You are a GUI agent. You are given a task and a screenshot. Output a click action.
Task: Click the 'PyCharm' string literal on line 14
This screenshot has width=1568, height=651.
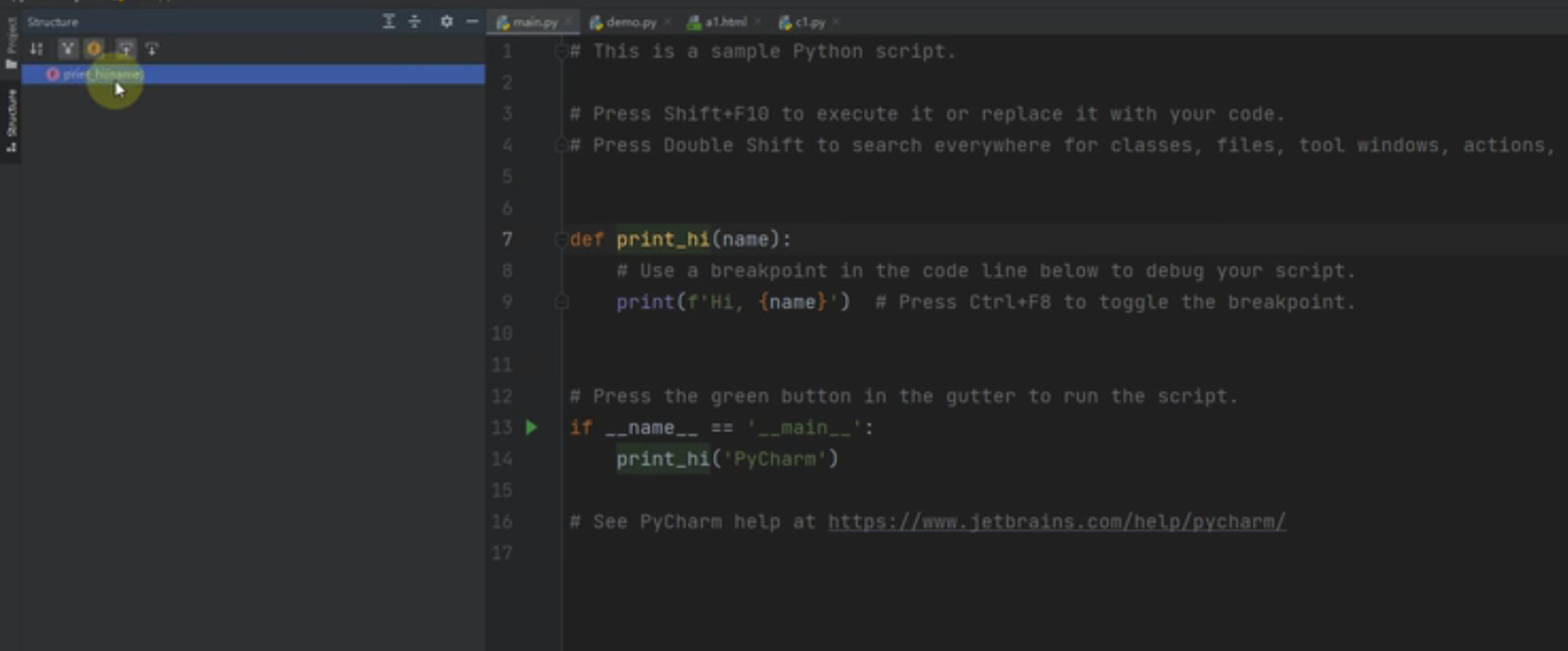[x=775, y=459]
